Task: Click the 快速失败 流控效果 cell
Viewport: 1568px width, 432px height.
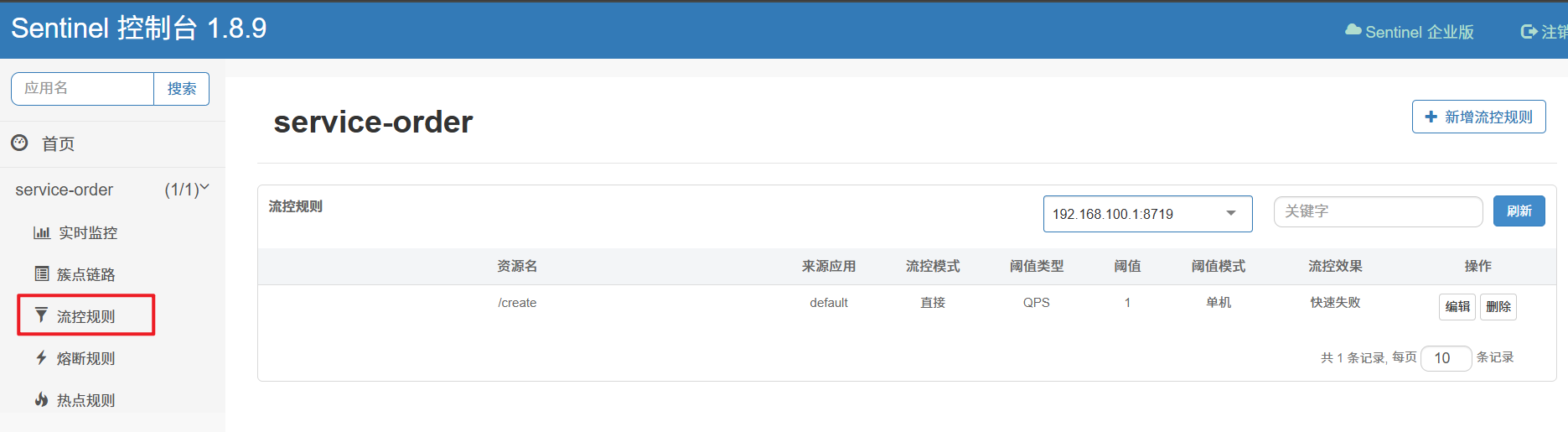Action: [1335, 303]
